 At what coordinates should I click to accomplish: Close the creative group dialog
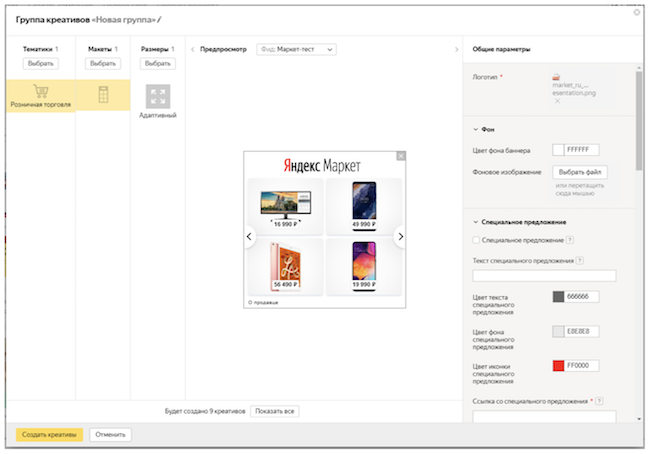point(637,12)
